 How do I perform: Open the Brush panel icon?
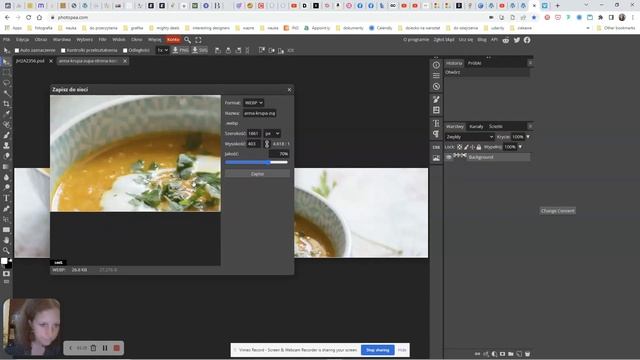(x=436, y=99)
